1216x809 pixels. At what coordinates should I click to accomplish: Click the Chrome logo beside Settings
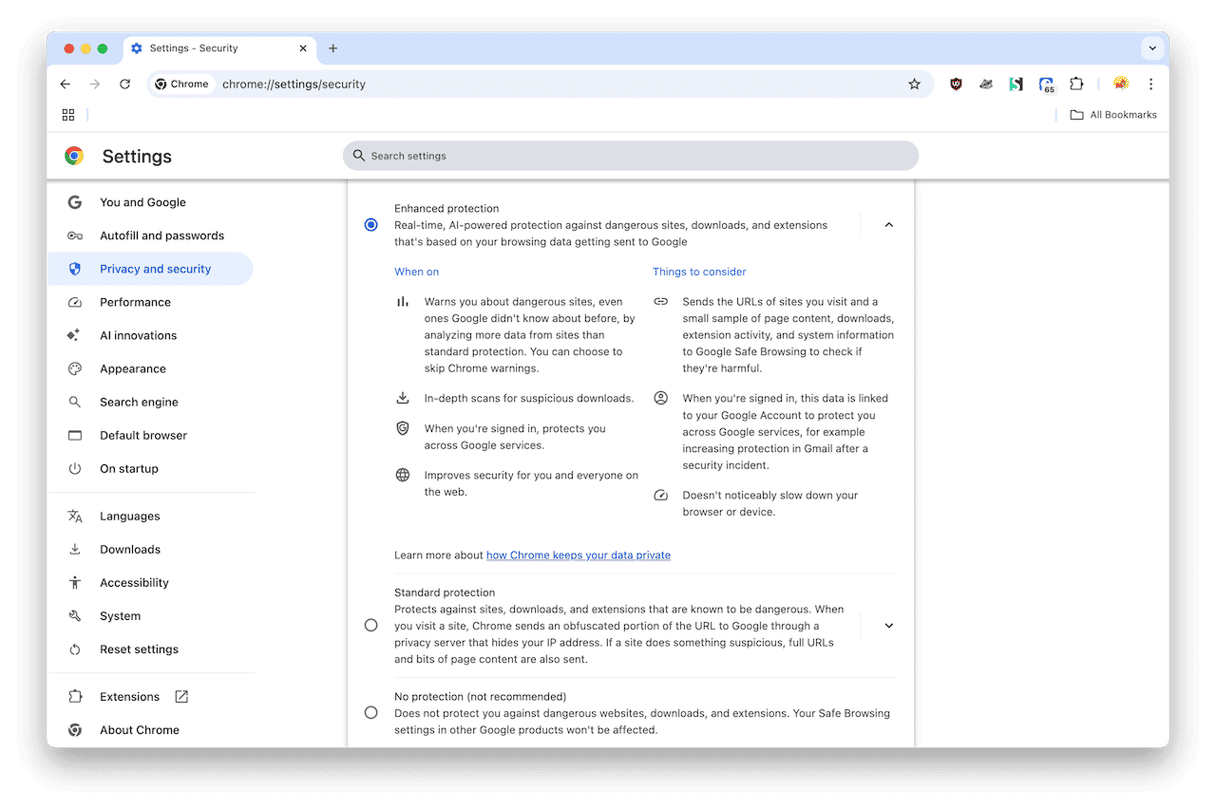74,156
